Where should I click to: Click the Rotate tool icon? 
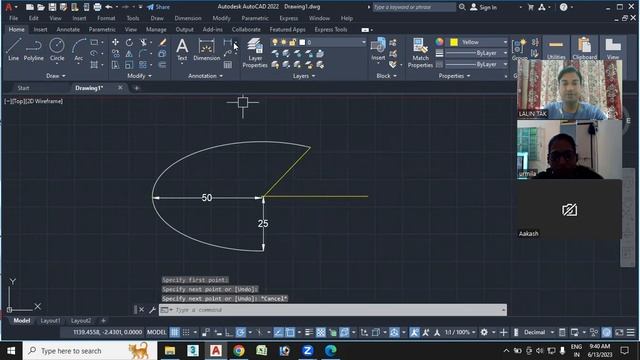pyautogui.click(x=129, y=42)
